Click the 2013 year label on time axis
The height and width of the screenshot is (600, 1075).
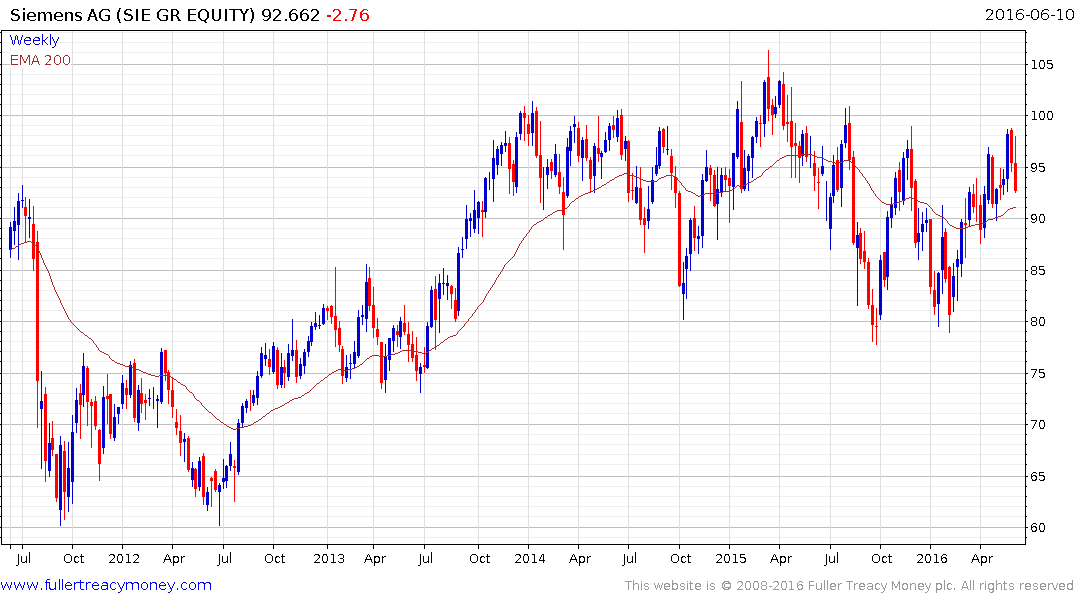328,558
